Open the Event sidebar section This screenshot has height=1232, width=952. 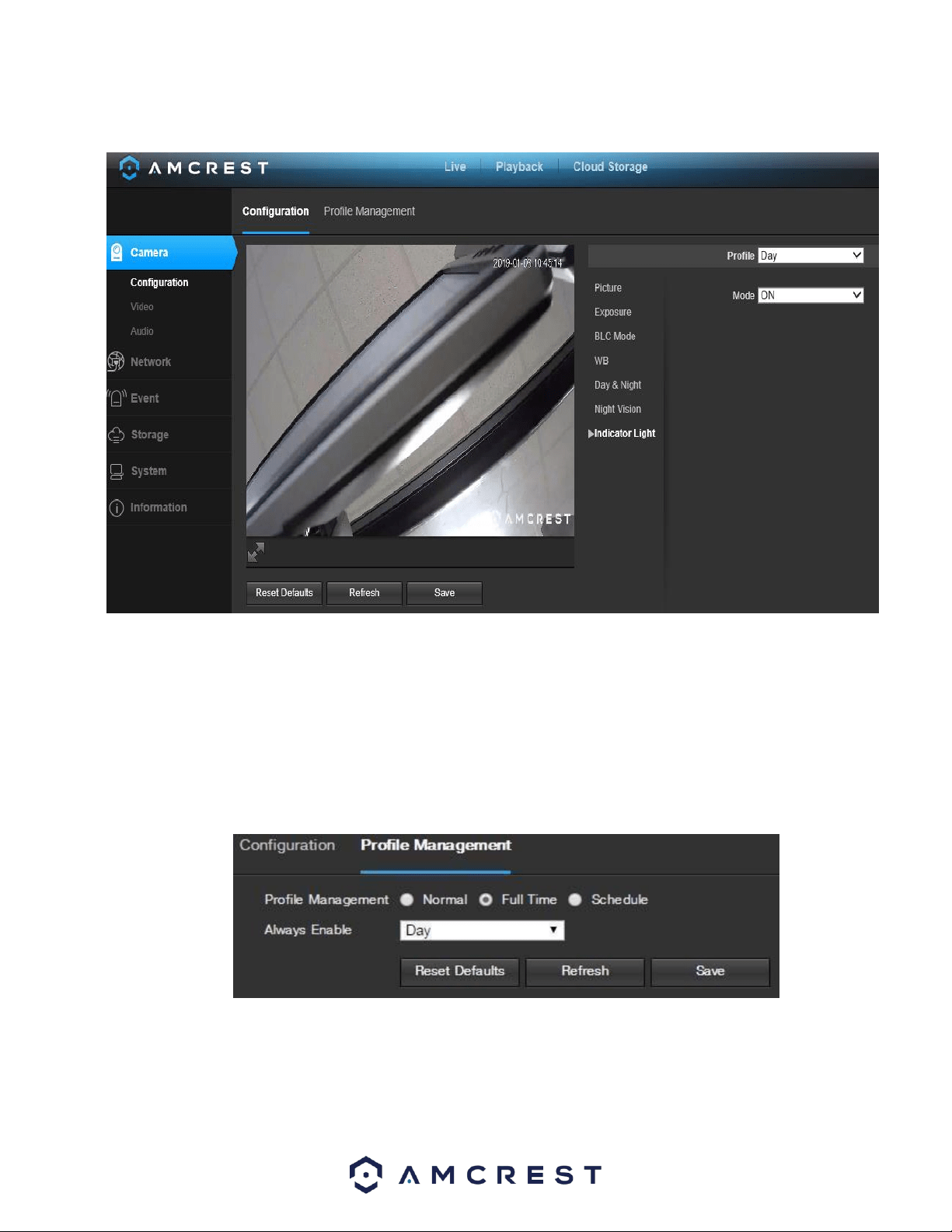pyautogui.click(x=145, y=398)
